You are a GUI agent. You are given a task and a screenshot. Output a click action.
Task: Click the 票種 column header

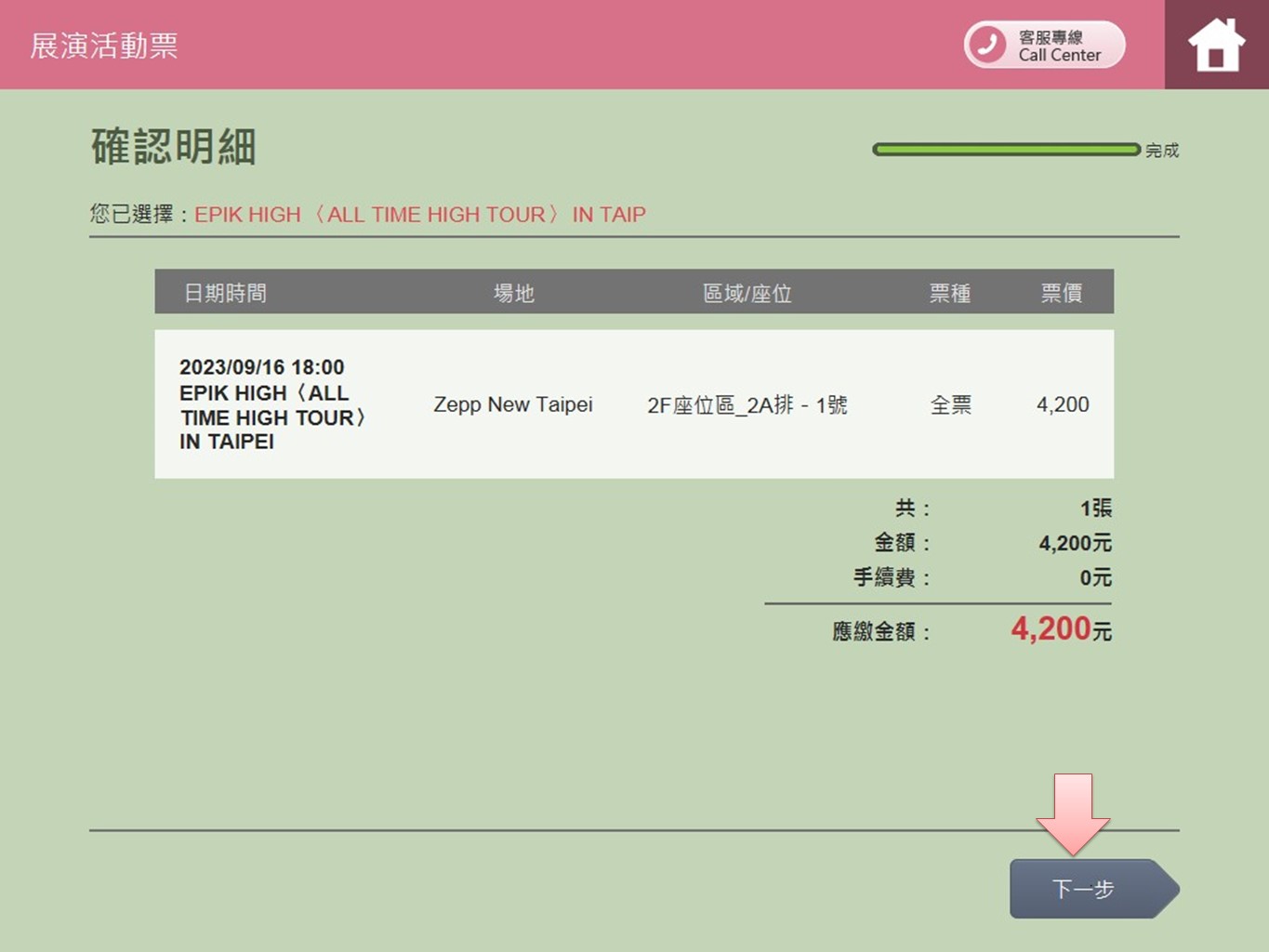(949, 293)
